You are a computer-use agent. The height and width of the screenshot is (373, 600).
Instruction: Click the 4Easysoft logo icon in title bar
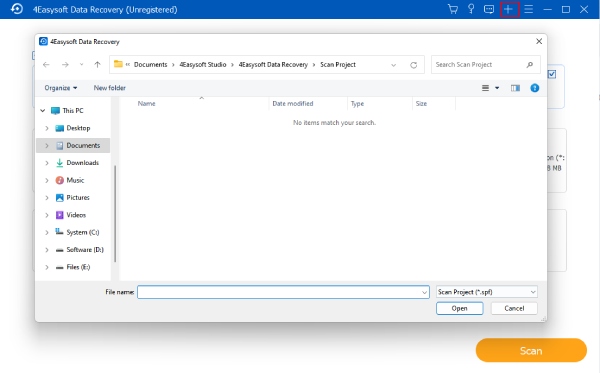coord(16,9)
